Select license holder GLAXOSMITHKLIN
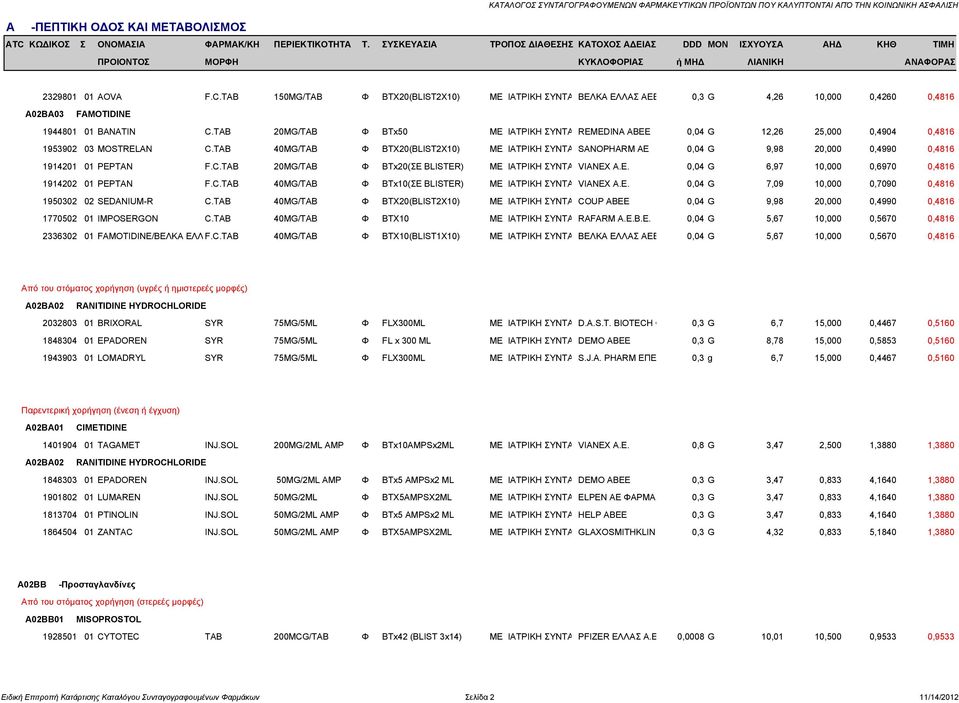The image size is (959, 703). click(x=616, y=532)
